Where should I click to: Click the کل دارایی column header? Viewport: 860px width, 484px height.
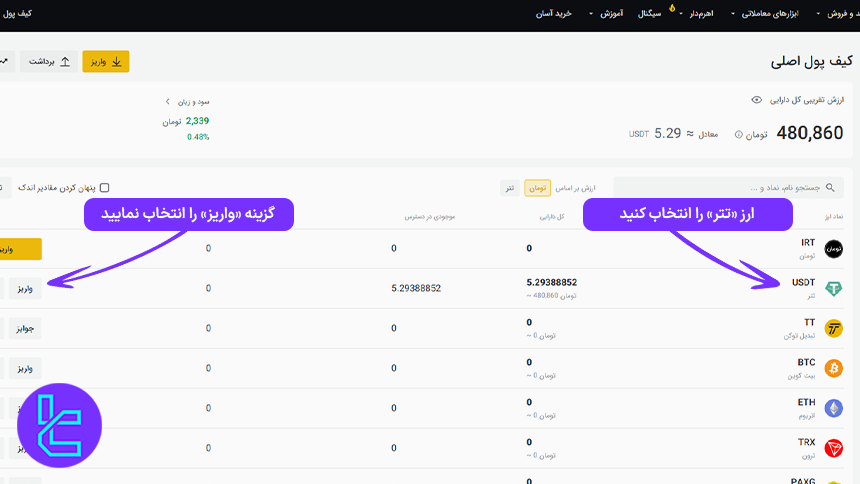[552, 217]
